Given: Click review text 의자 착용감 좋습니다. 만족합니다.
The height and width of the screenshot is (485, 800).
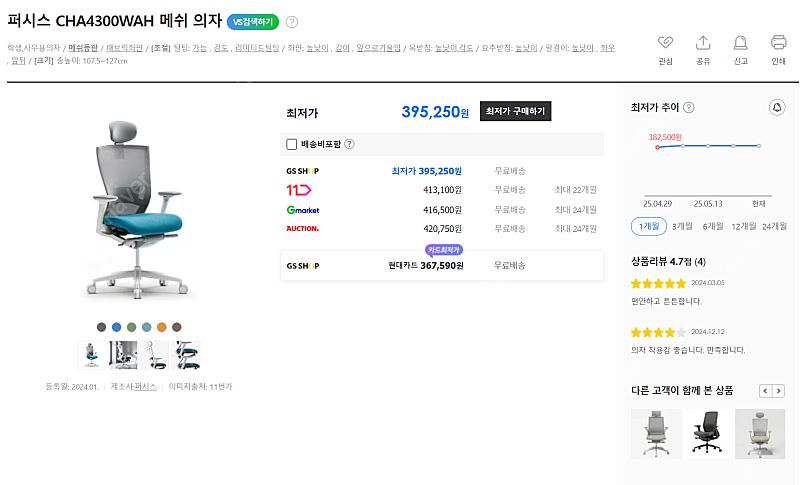Looking at the screenshot, I should coord(688,350).
